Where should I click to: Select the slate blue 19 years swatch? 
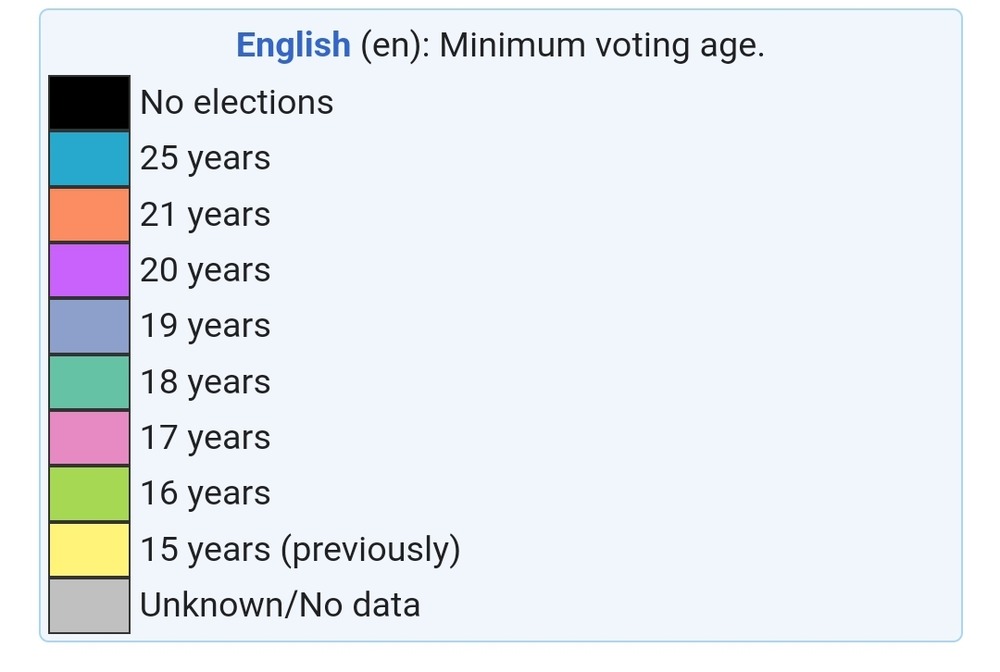[89, 326]
